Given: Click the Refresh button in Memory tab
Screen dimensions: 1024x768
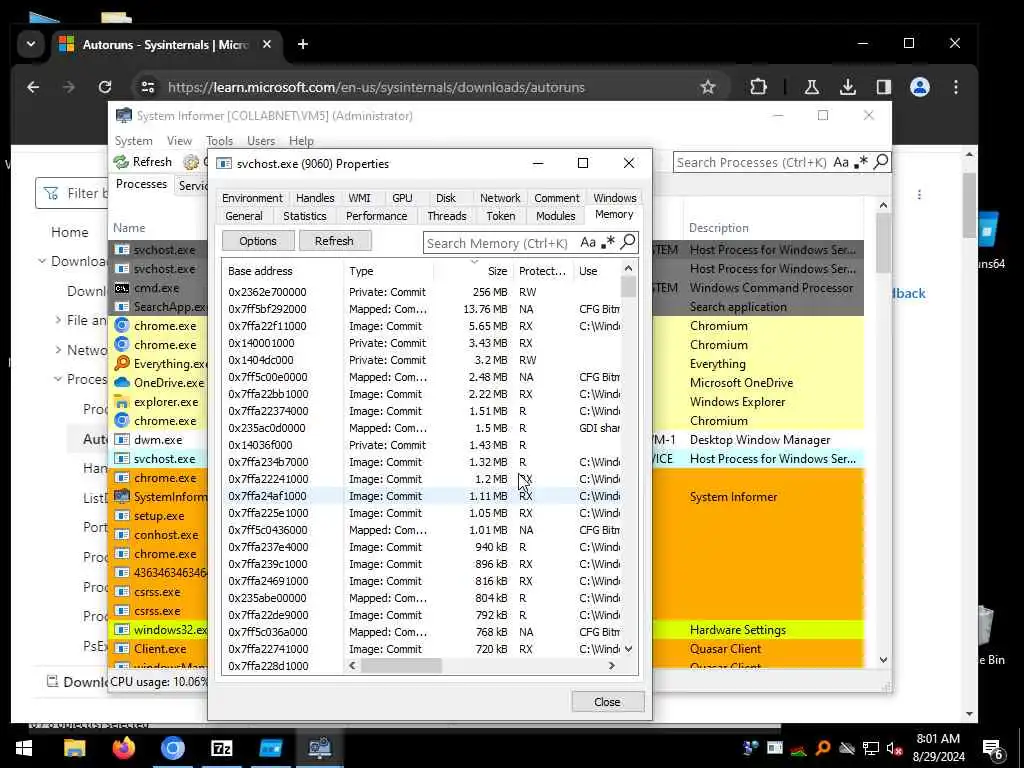Looking at the screenshot, I should pyautogui.click(x=334, y=241).
